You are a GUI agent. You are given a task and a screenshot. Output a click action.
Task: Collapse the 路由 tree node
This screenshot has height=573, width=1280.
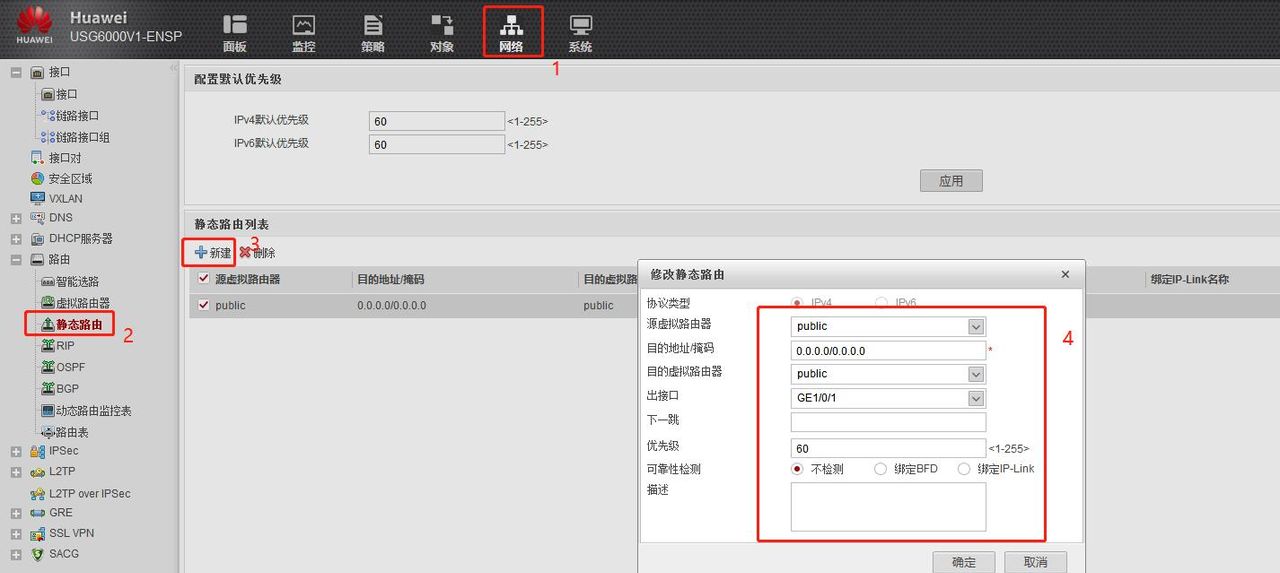(16, 260)
